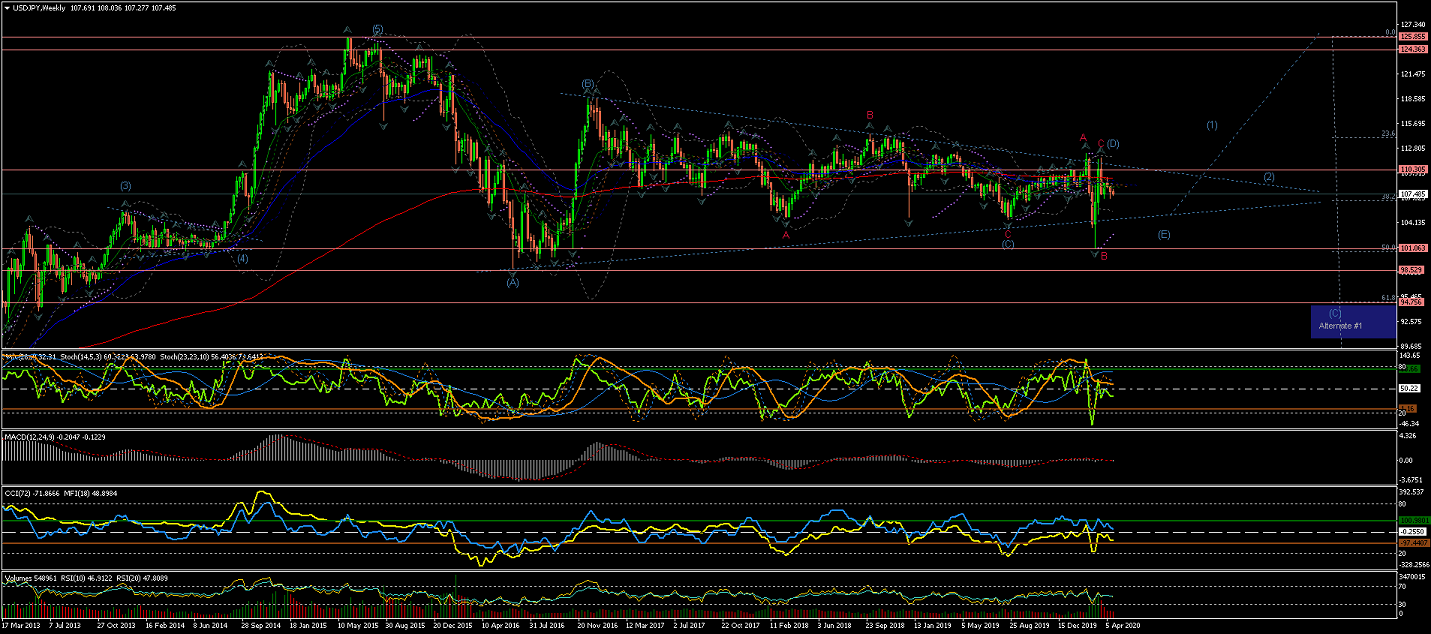Click the 127.340 price scale value
This screenshot has width=1431, height=634.
(1412, 24)
